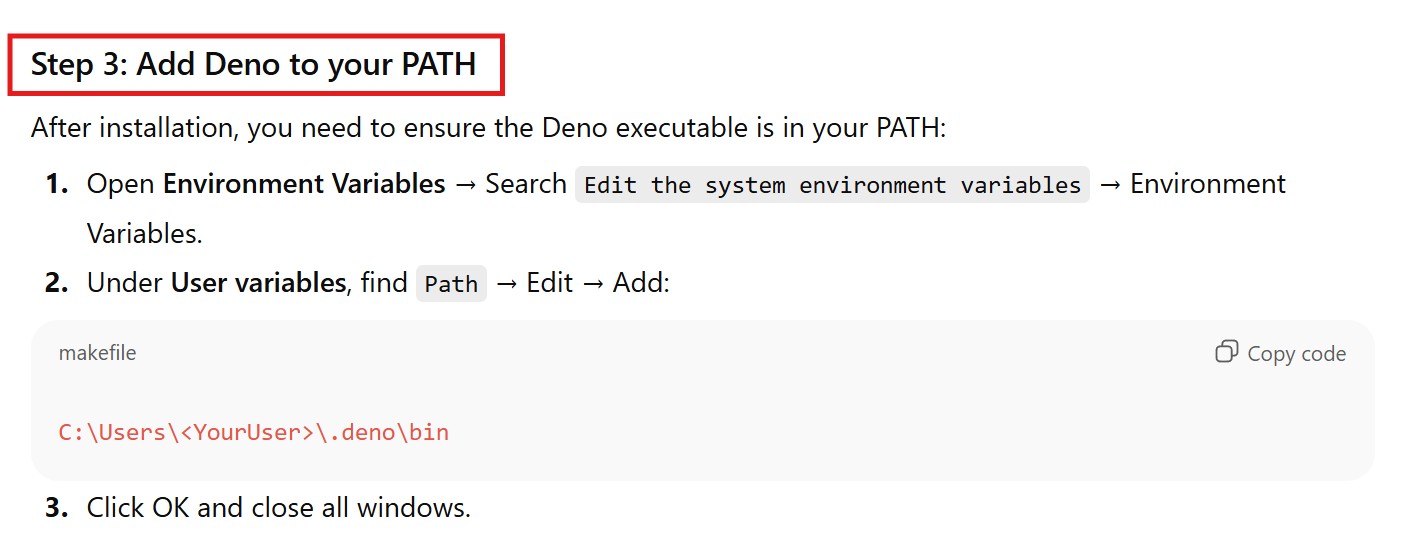Click list number "2." of the steps
The height and width of the screenshot is (553, 1420).
pyautogui.click(x=56, y=284)
